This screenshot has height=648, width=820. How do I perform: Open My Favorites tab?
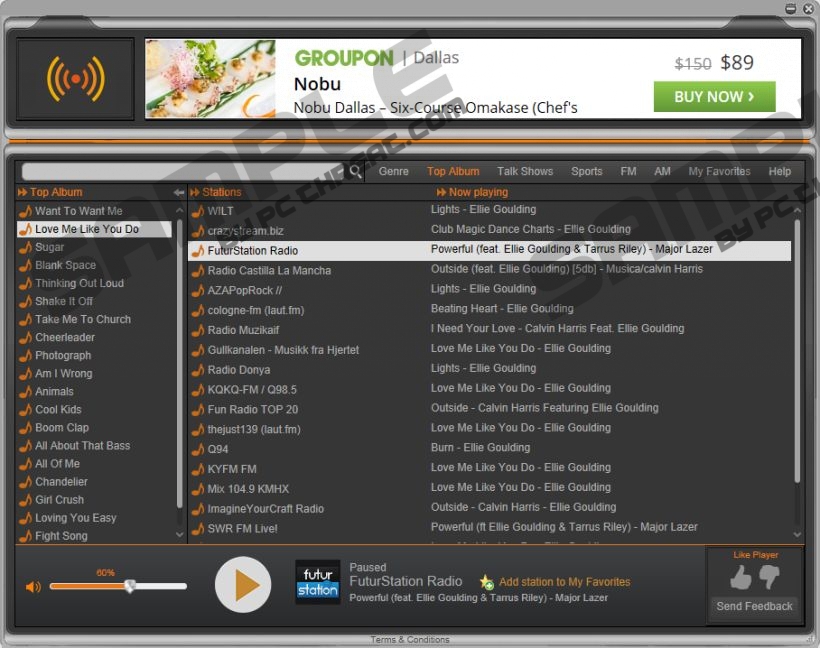click(x=719, y=171)
